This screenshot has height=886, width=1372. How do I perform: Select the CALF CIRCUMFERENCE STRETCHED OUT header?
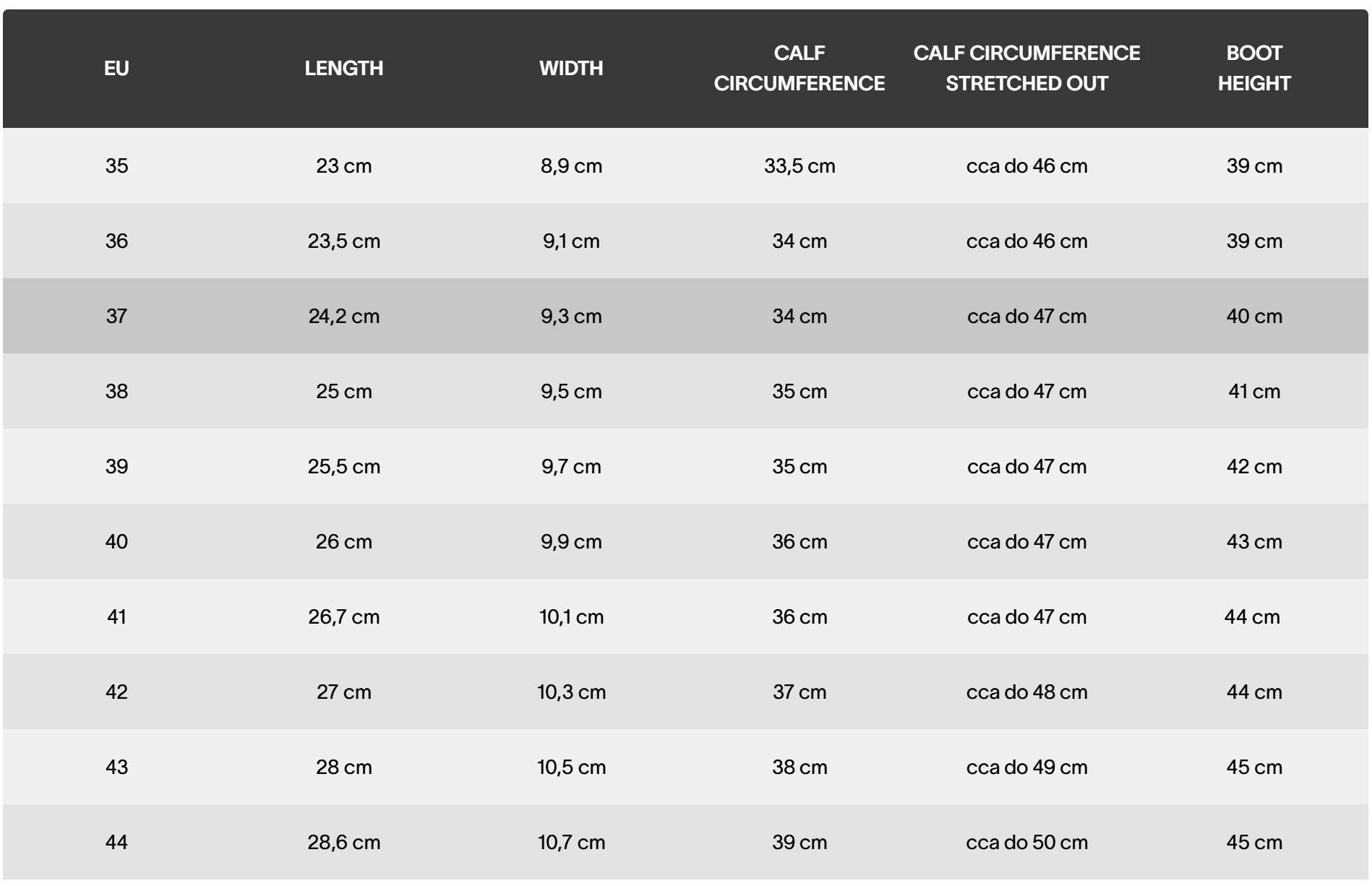(1026, 69)
